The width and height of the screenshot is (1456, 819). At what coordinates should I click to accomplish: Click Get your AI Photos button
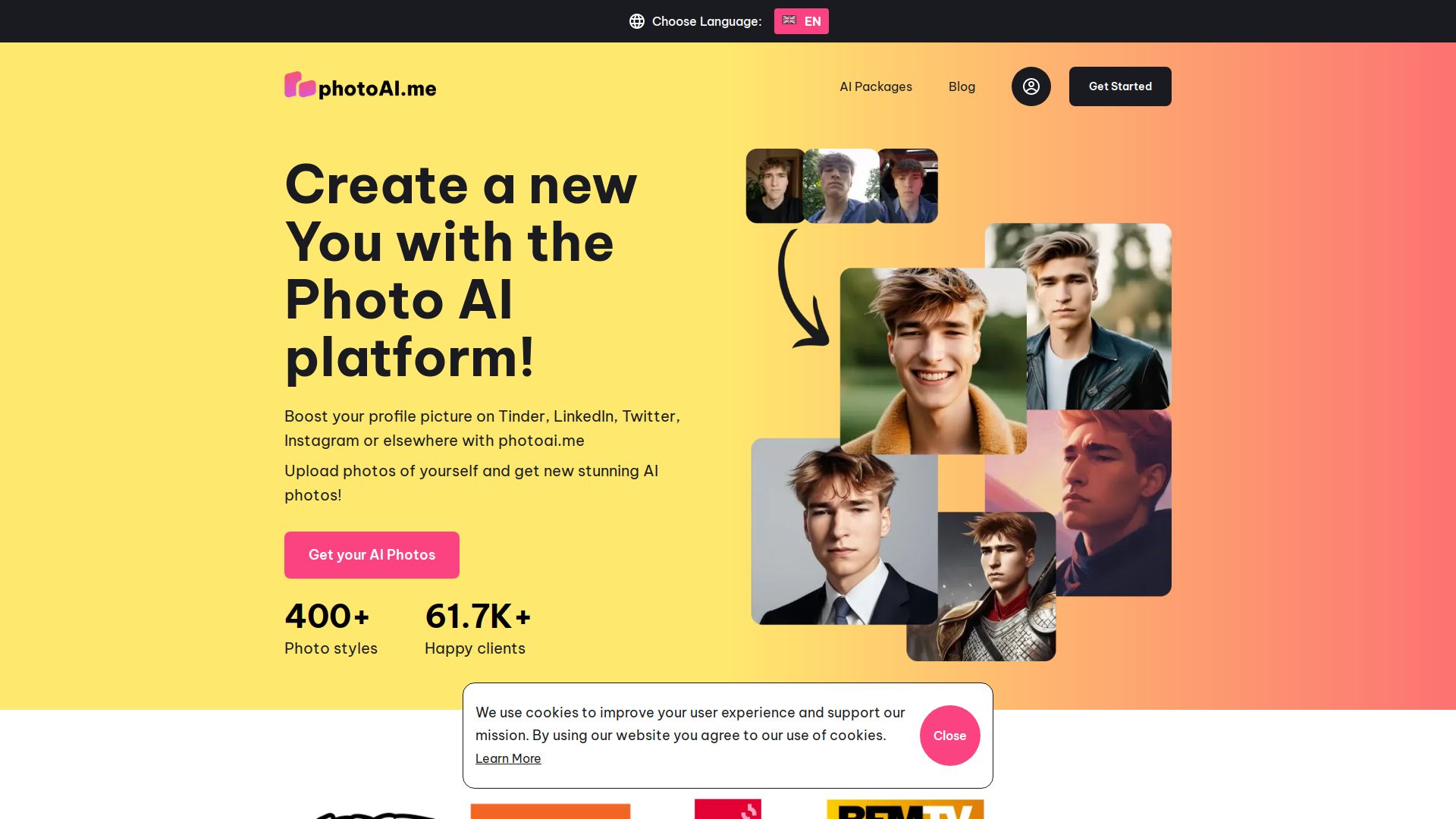(372, 555)
